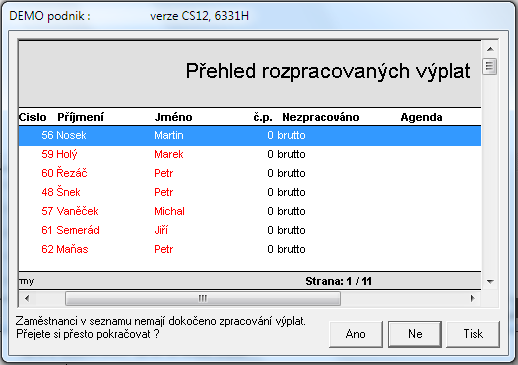Select the row for 61 Semerád
This screenshot has height=365, width=518.
point(250,230)
